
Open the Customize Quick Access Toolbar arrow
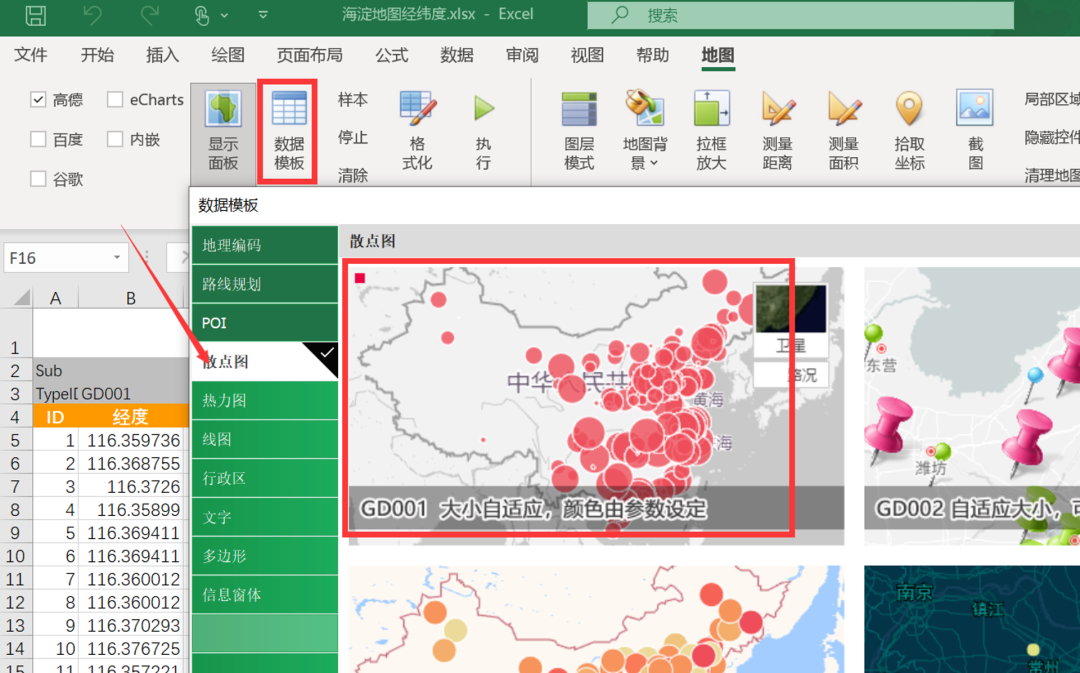pyautogui.click(x=263, y=14)
